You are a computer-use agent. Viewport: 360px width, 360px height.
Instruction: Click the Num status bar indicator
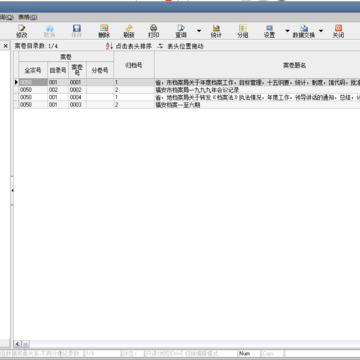point(249,353)
